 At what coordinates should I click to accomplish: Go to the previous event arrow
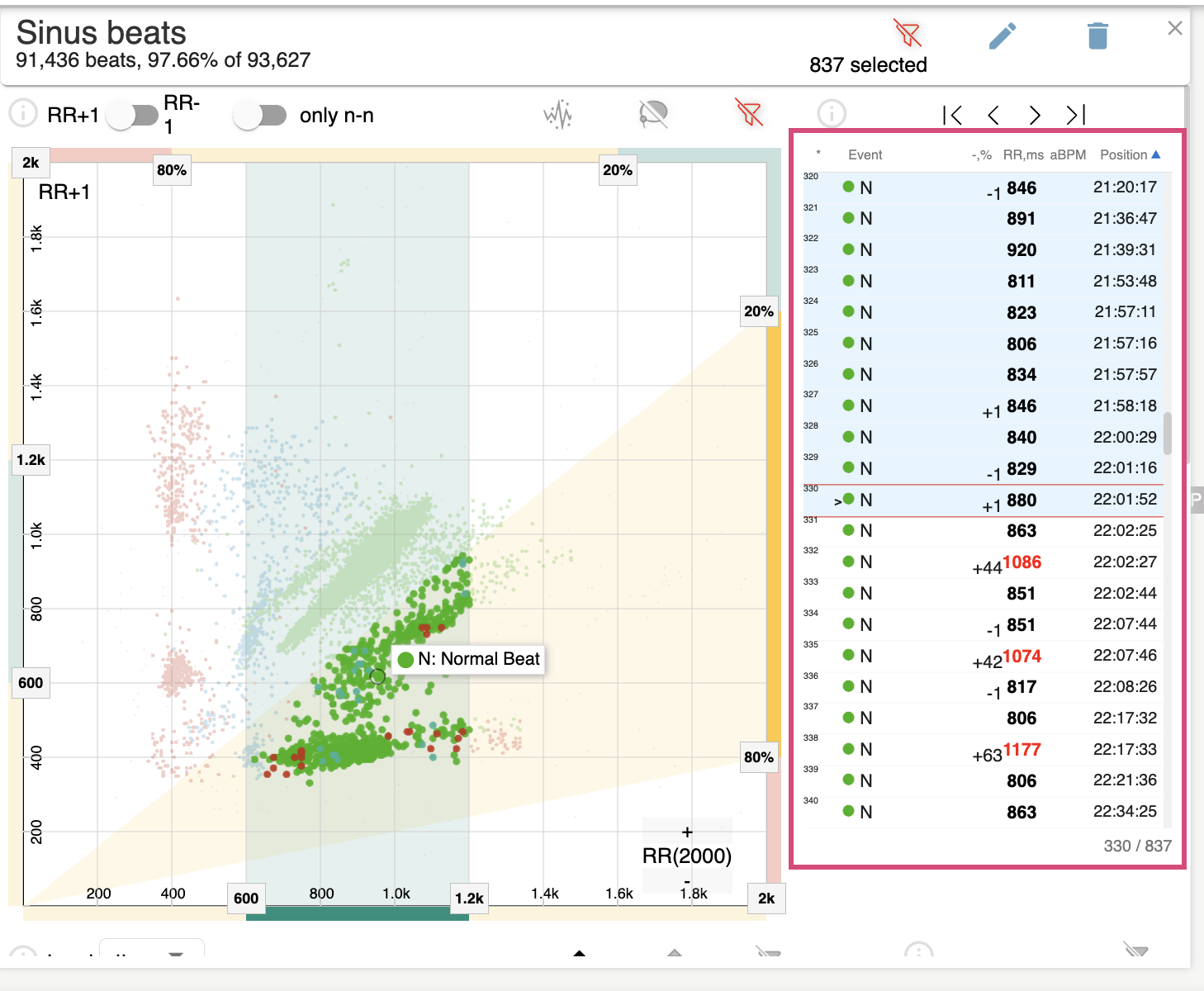(x=993, y=115)
